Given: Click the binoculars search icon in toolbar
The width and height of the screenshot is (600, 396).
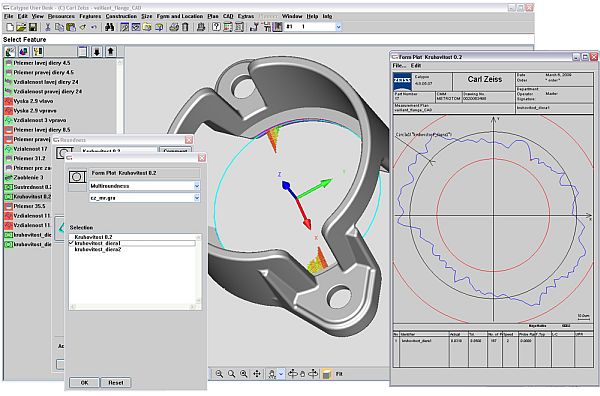Looking at the screenshot, I should pyautogui.click(x=109, y=27).
